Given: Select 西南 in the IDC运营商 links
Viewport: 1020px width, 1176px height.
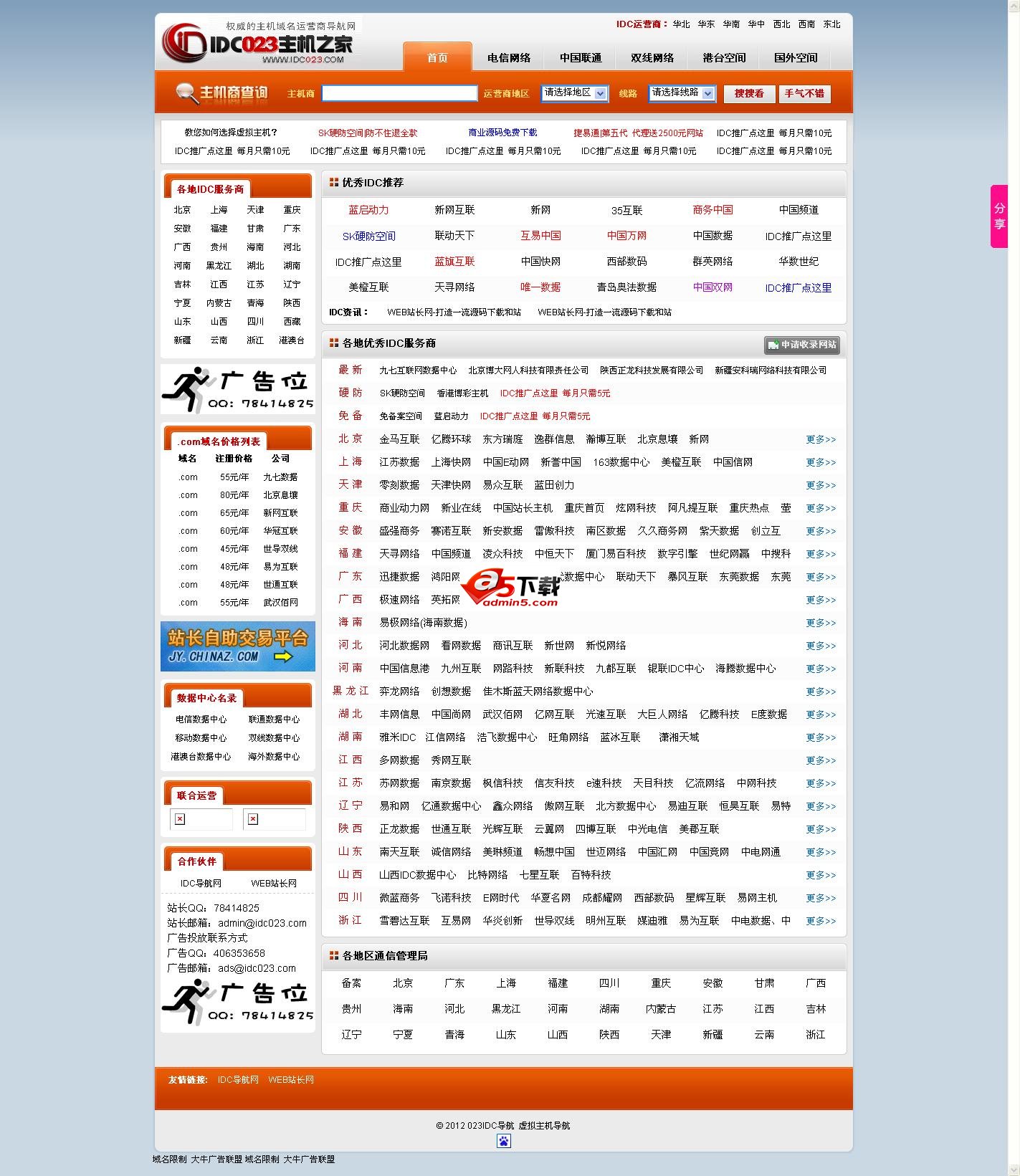Looking at the screenshot, I should pos(806,24).
